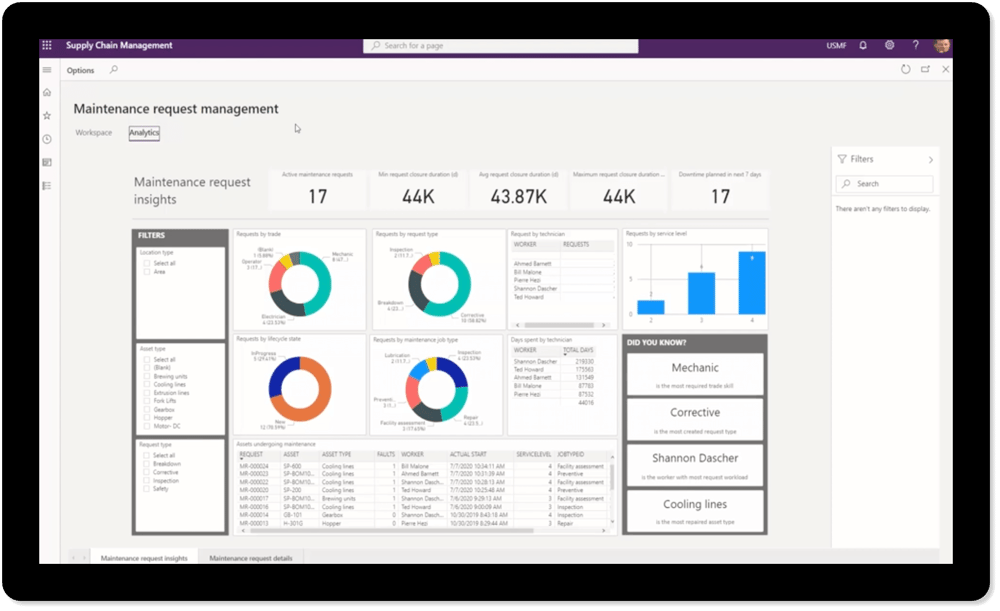Open the settings gear in the top bar
Image resolution: width=1000 pixels, height=611 pixels.
(x=889, y=45)
